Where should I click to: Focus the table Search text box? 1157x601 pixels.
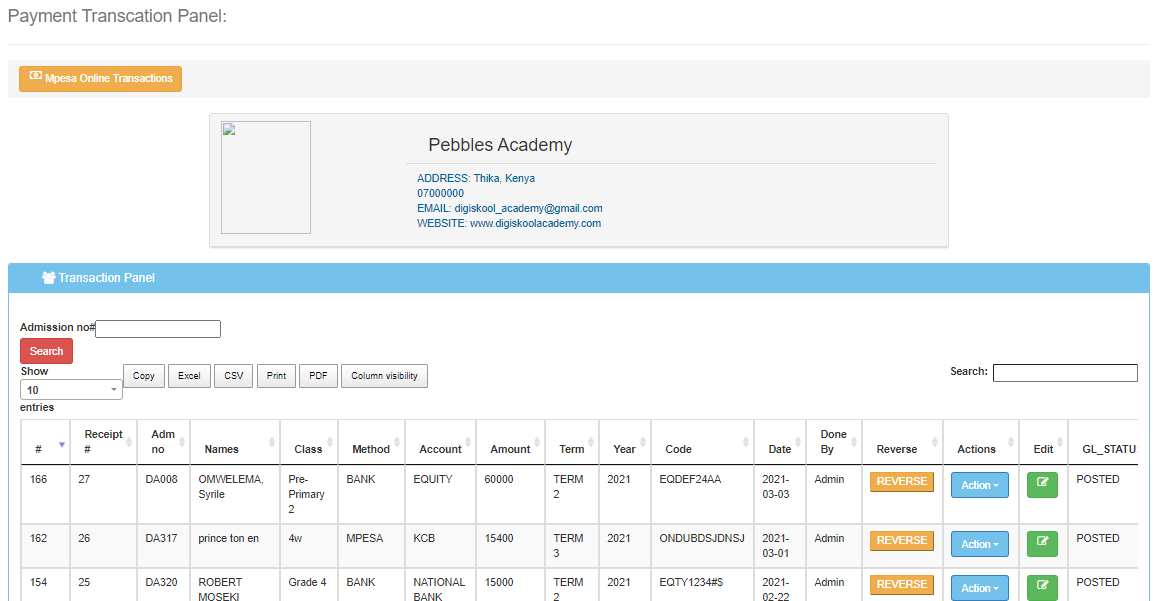[1064, 373]
